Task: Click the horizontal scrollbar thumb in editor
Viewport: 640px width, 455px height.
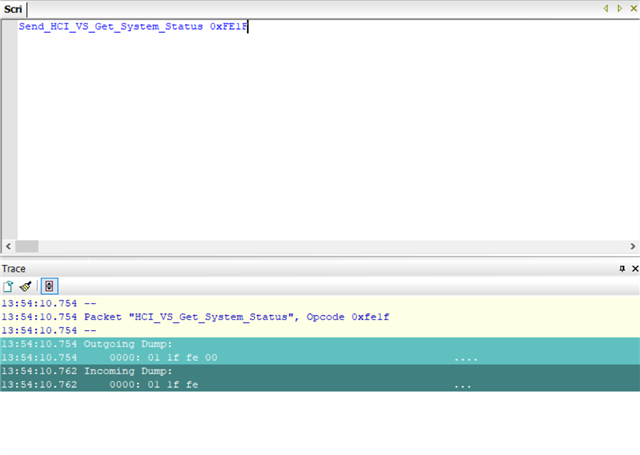Action: [27, 246]
